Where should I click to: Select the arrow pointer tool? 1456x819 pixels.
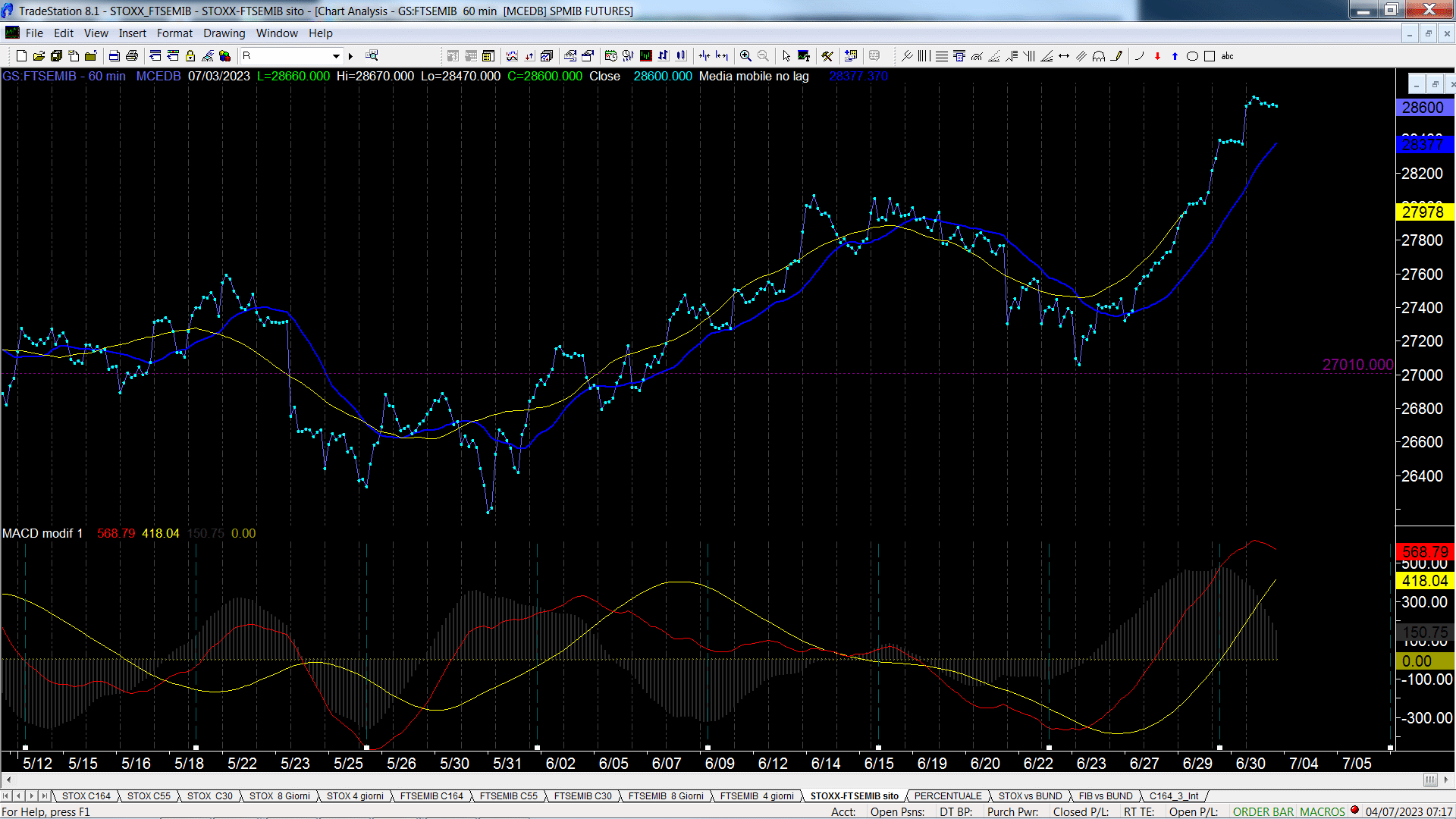[x=786, y=56]
